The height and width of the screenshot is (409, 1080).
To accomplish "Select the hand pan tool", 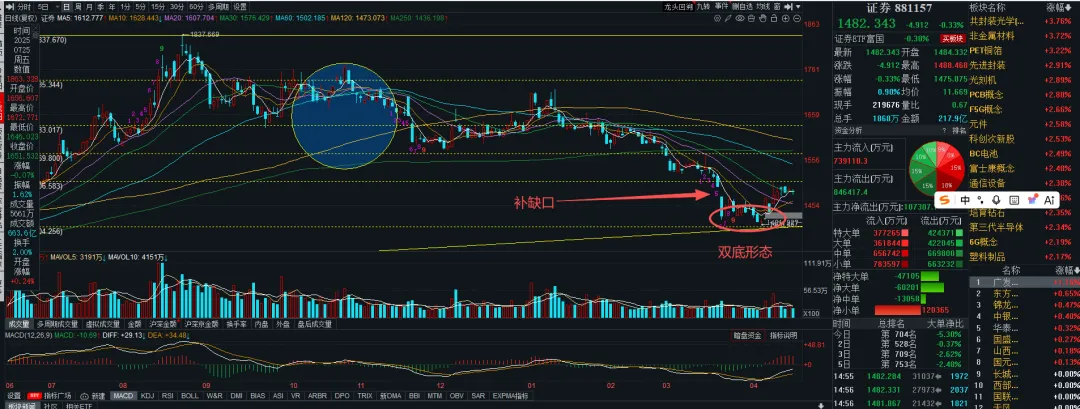I will 762,19.
